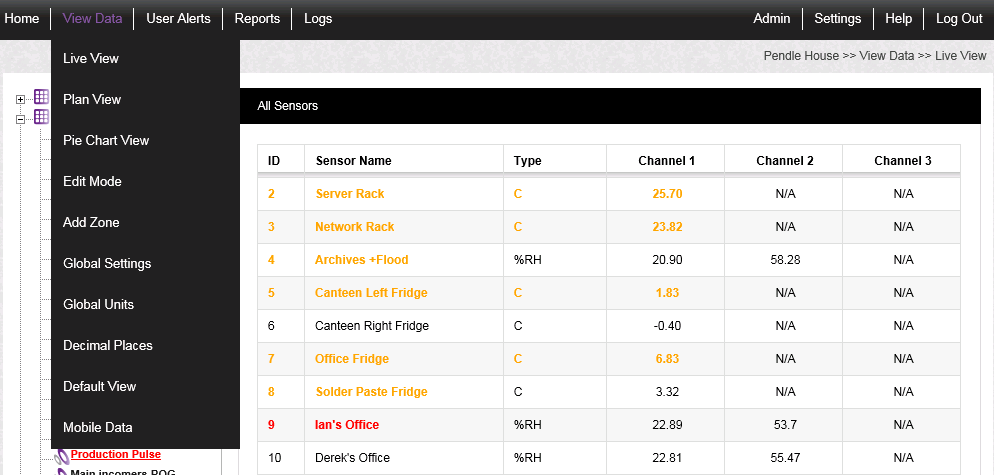The height and width of the screenshot is (475, 994).
Task: Go to Reports in navigation bar
Action: click(257, 19)
